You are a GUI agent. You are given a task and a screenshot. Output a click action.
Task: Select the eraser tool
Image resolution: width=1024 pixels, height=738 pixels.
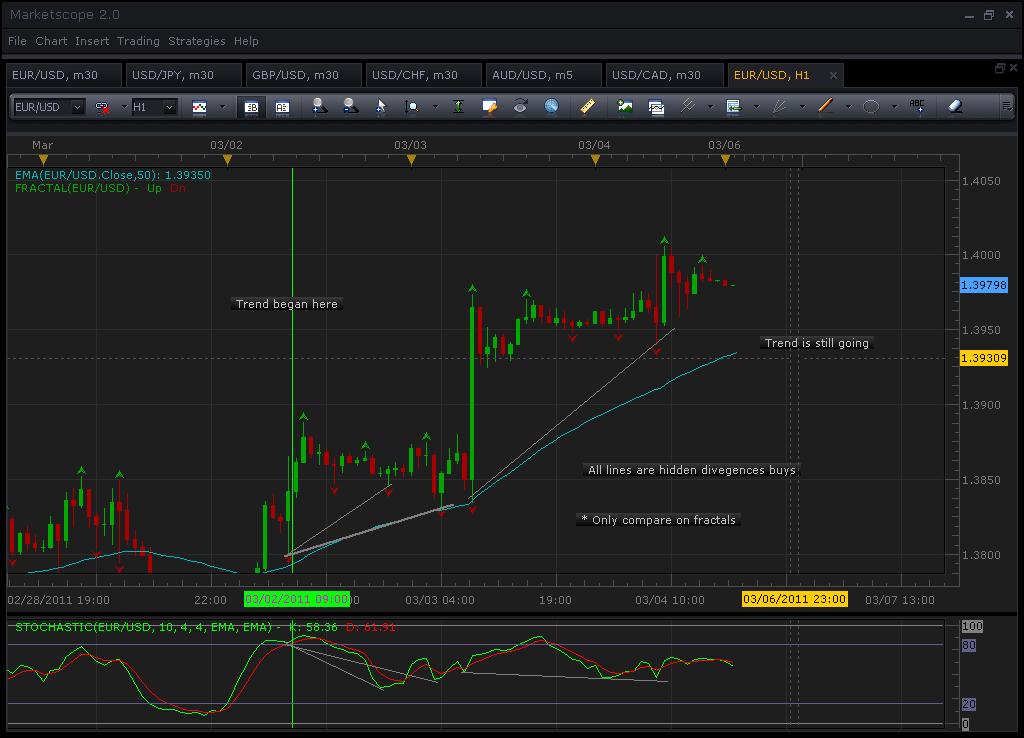coord(955,106)
